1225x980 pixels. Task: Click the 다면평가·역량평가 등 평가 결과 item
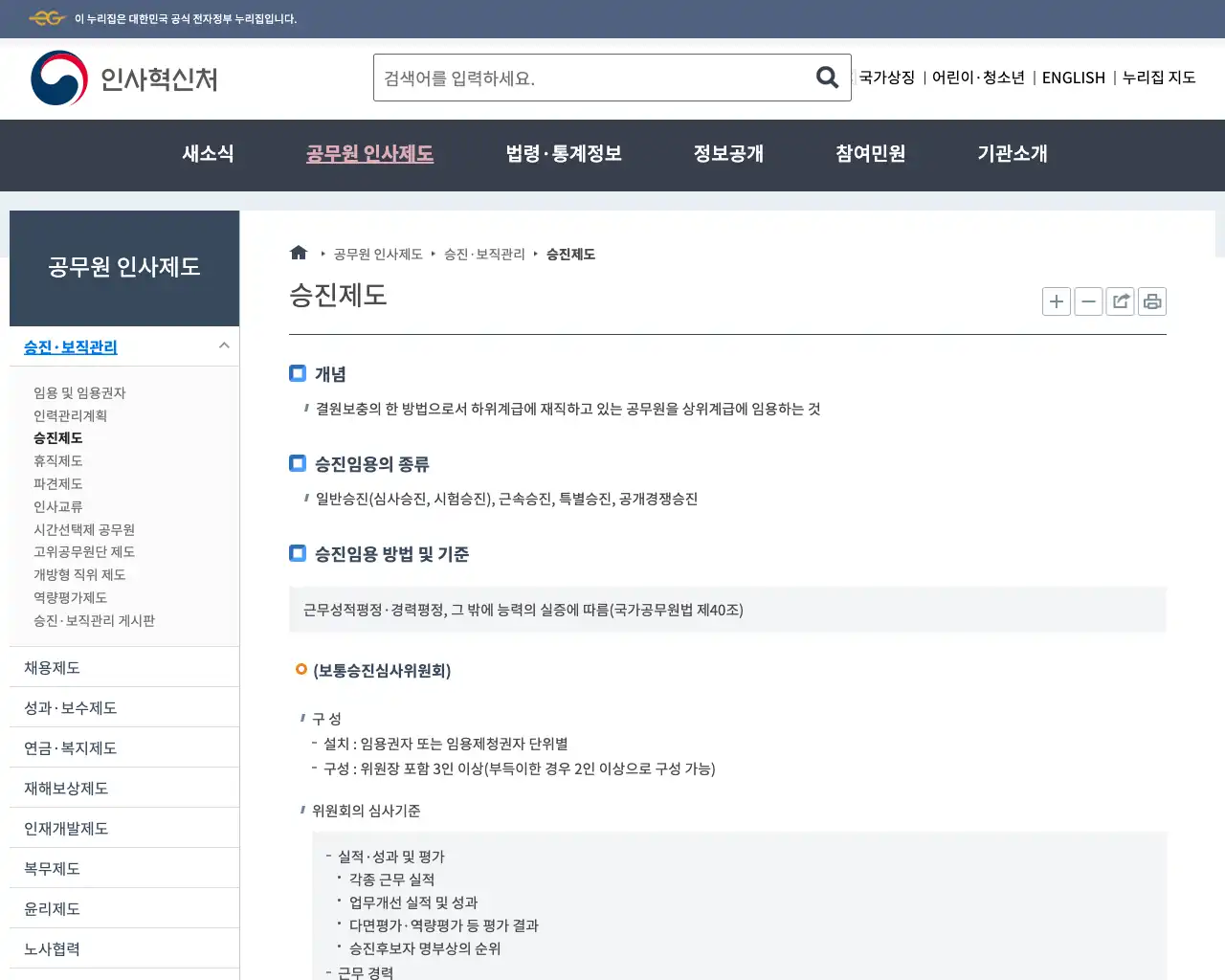tap(443, 925)
